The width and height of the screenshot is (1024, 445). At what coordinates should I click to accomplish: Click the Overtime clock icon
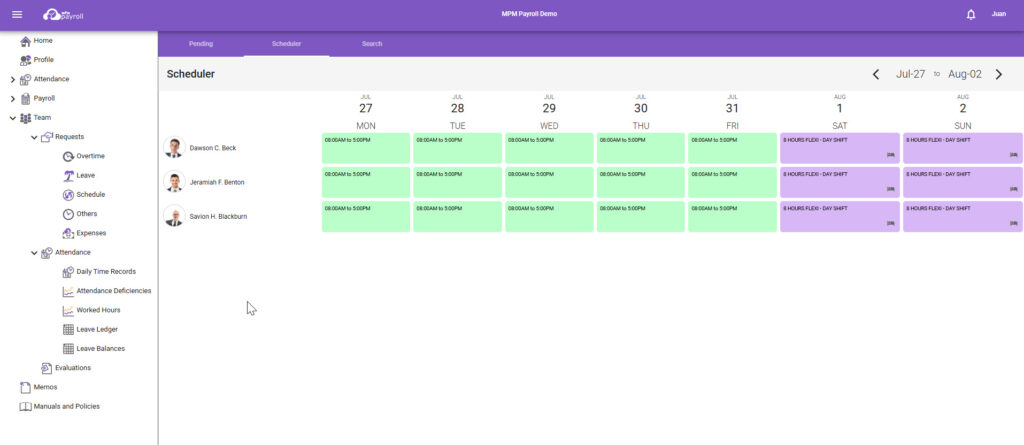click(x=68, y=156)
